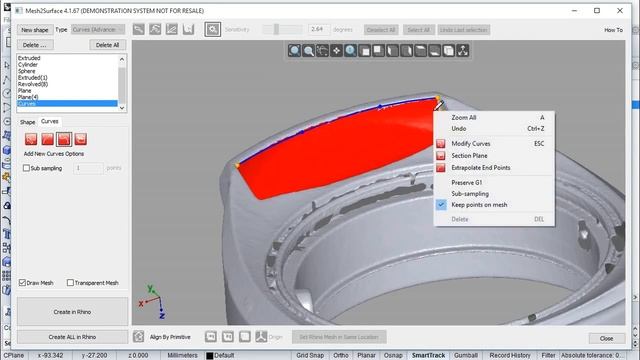Toggle Keep points on mesh checkmark
The height and width of the screenshot is (360, 640).
pos(441,204)
